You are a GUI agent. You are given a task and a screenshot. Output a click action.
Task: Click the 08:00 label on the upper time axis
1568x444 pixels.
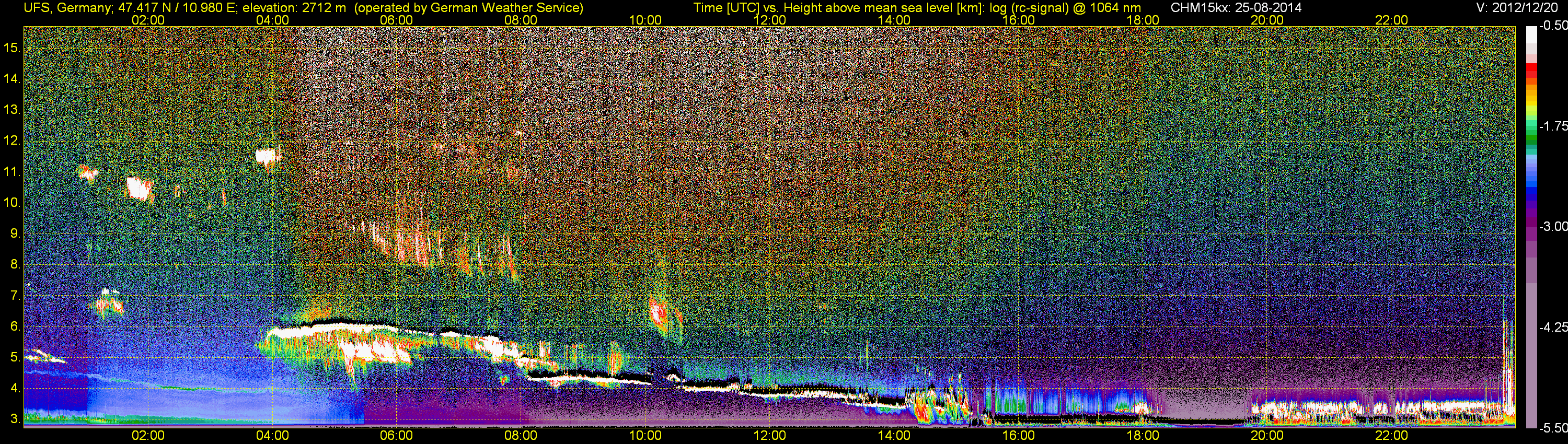(x=521, y=20)
